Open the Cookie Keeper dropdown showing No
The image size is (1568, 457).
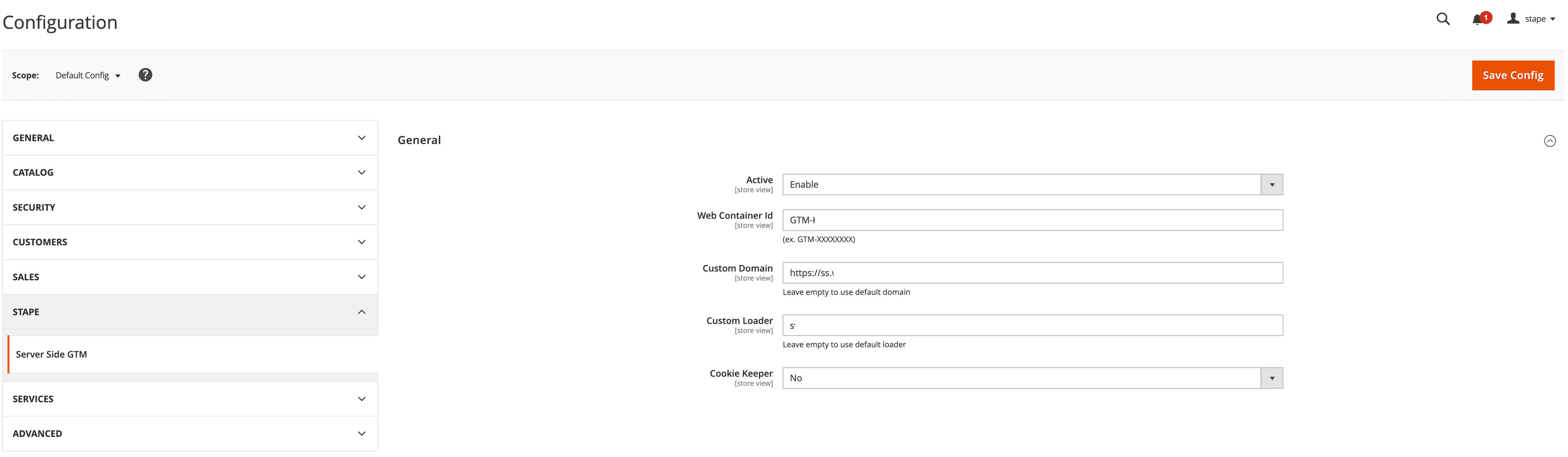point(1271,377)
